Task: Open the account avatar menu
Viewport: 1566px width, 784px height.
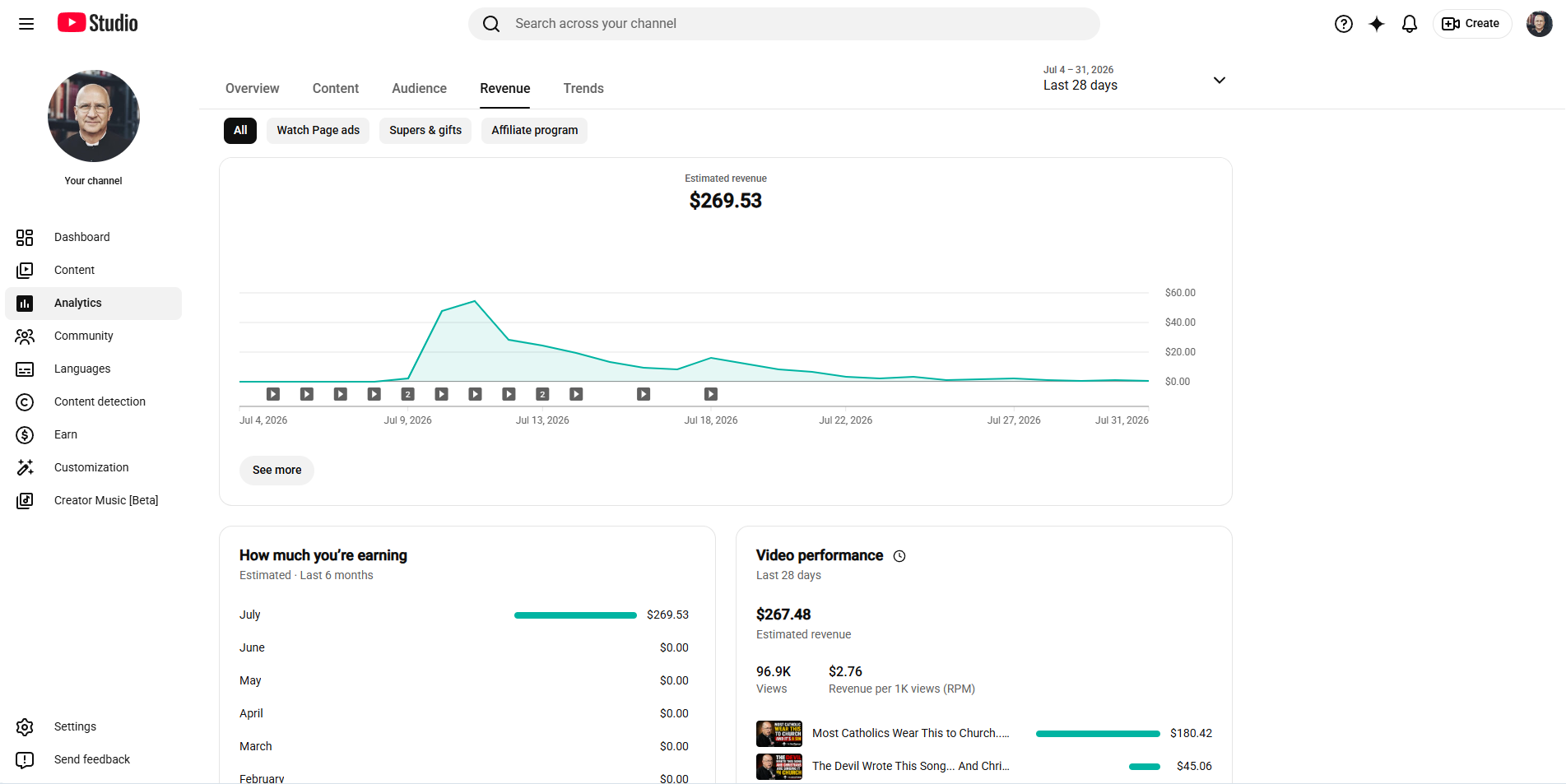Action: (1540, 24)
